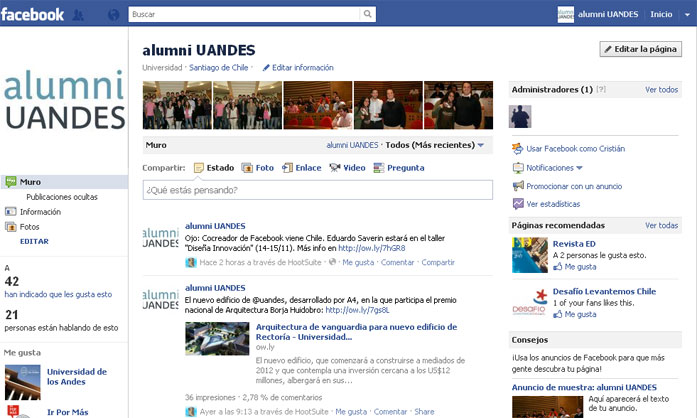
Task: Click alumni UANDES filter in Muro bar
Action: click(352, 145)
